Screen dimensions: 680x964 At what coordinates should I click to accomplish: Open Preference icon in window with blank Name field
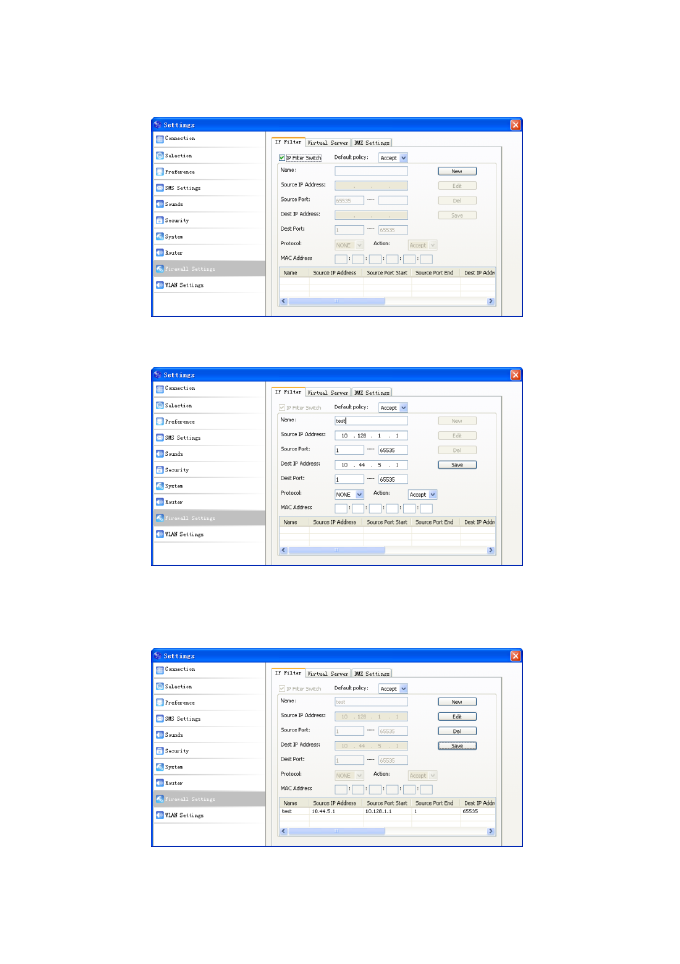(160, 172)
